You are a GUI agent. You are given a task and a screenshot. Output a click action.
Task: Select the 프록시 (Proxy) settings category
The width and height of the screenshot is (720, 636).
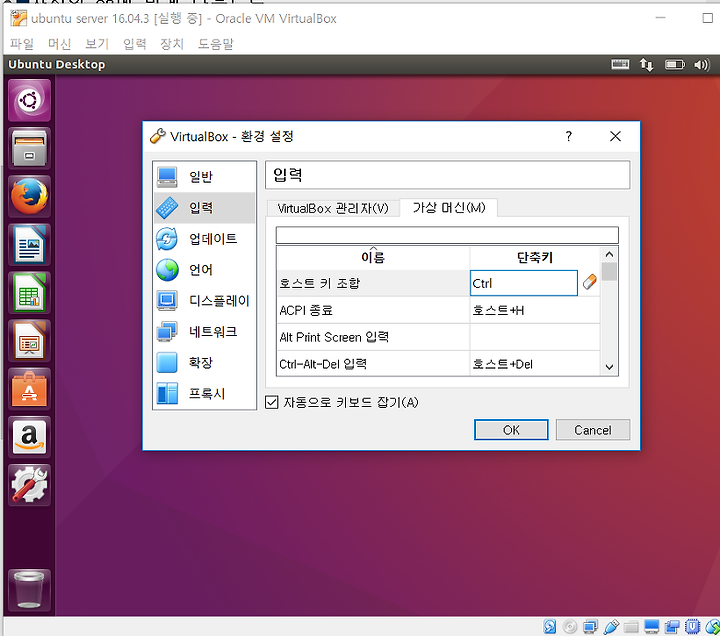(204, 394)
